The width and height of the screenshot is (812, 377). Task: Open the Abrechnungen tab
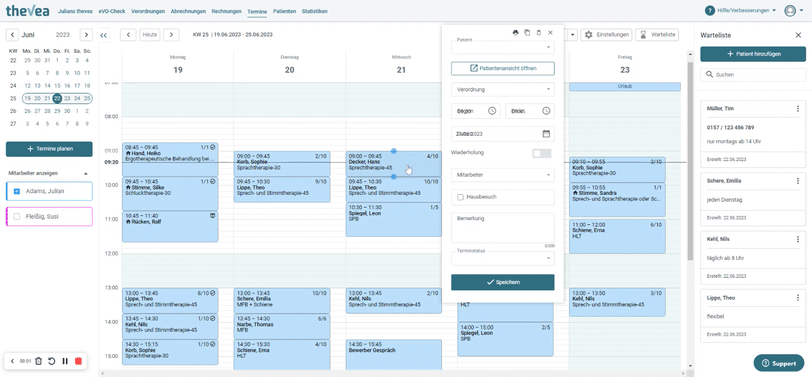pyautogui.click(x=188, y=11)
